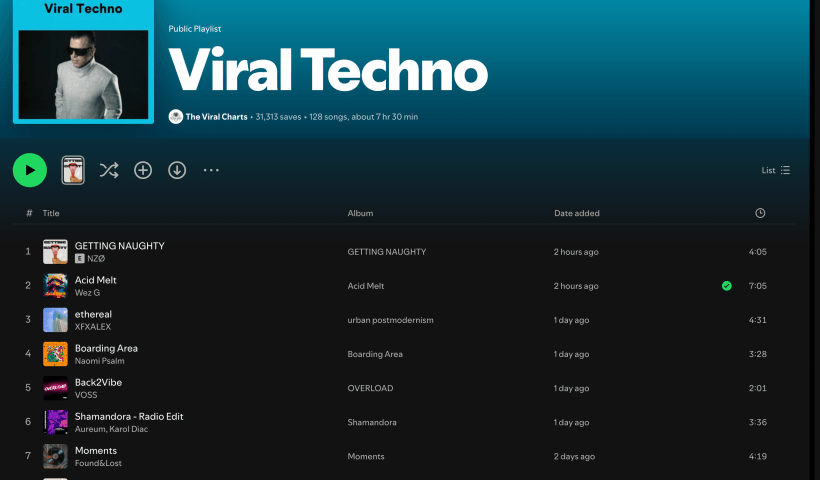Click the Back2Vibe track cover icon
Viewport: 820px width, 480px height.
point(56,388)
